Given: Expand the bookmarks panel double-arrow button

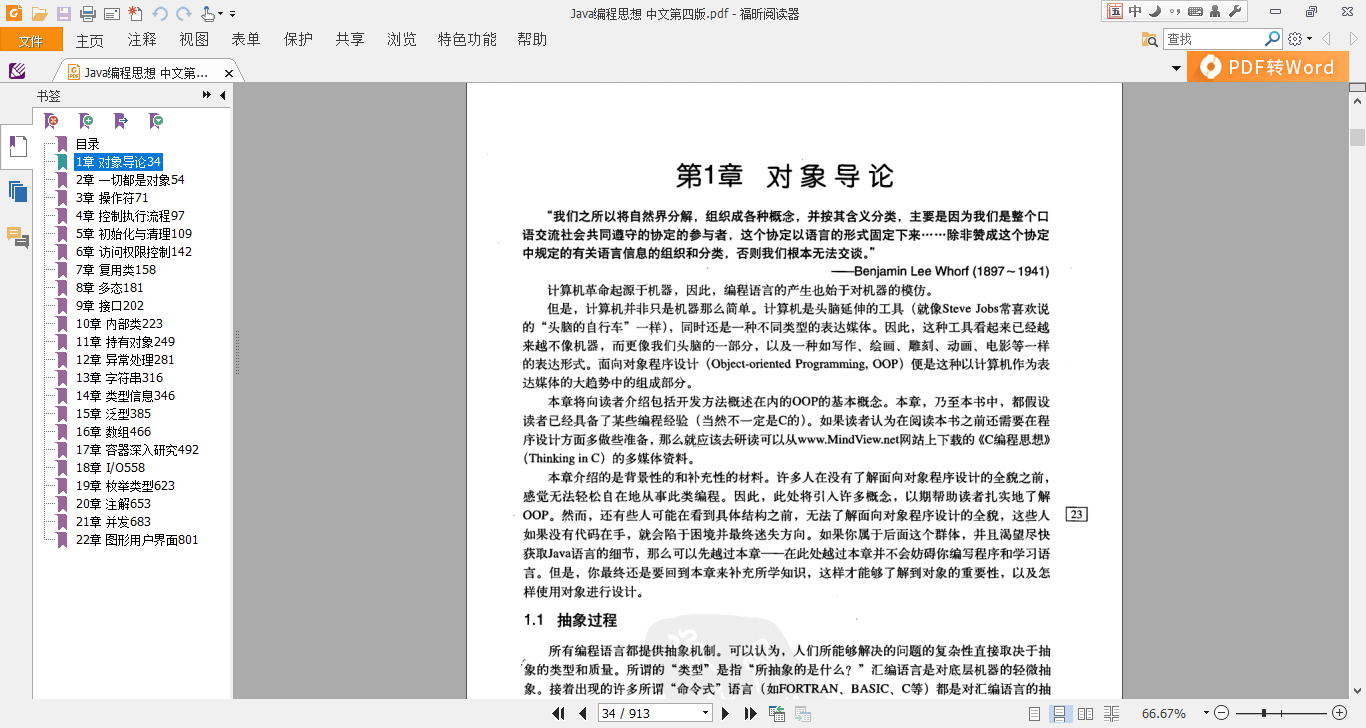Looking at the screenshot, I should click(207, 95).
